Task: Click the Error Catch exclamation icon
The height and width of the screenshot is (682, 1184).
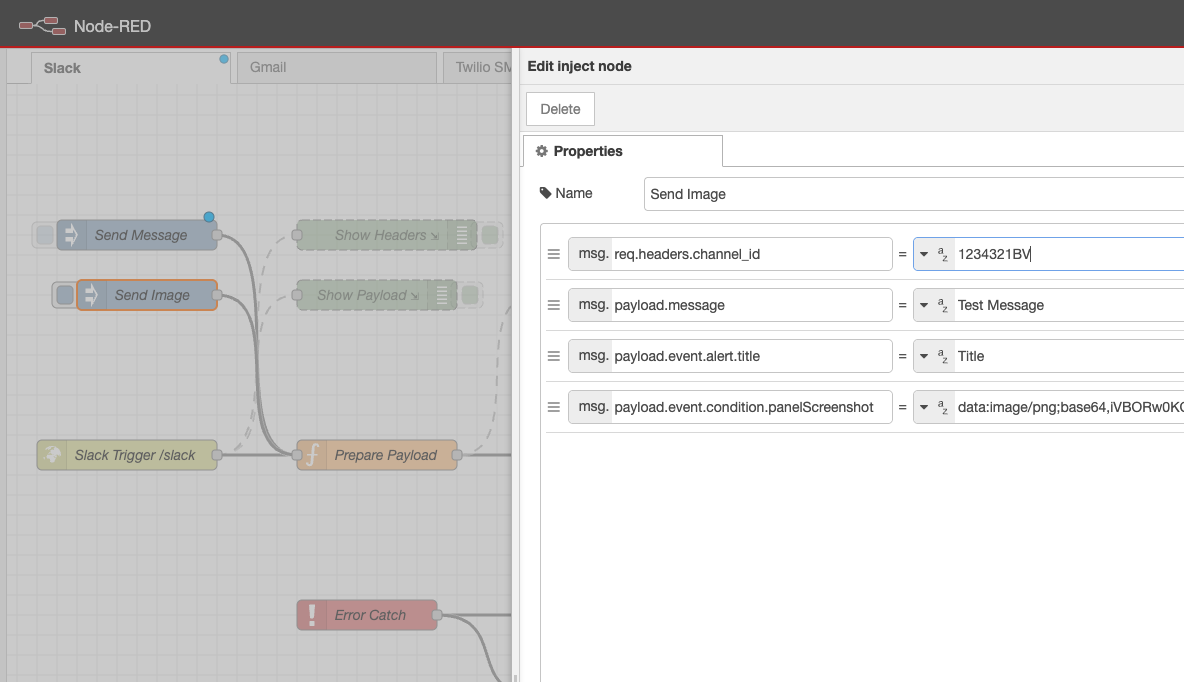Action: (x=312, y=615)
